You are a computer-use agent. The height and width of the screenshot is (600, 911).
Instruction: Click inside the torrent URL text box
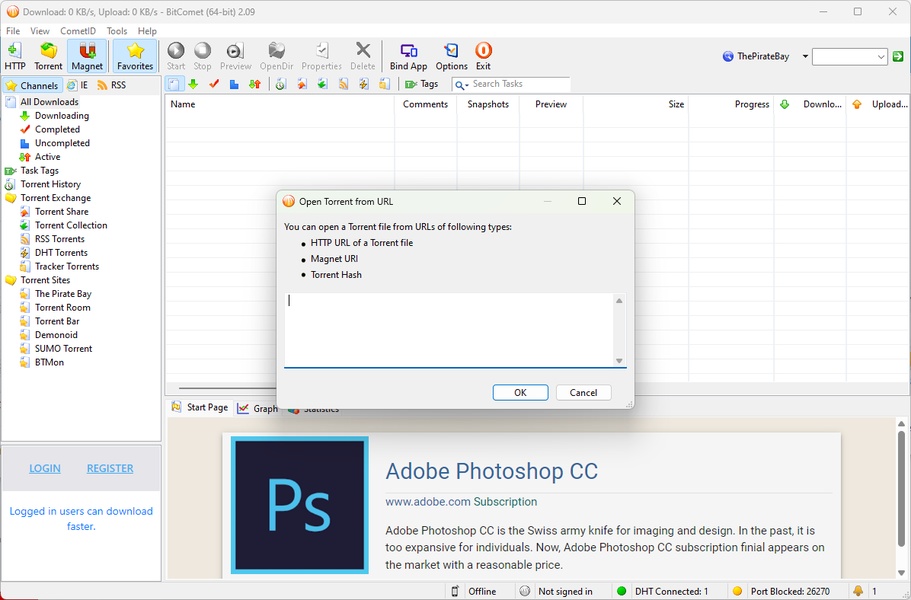pos(448,329)
